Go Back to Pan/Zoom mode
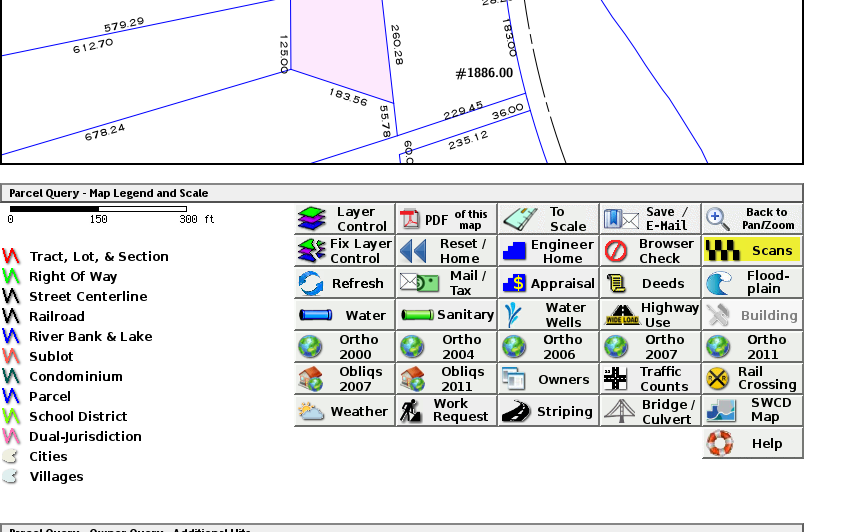Screen dimensions: 847x532 [752, 219]
